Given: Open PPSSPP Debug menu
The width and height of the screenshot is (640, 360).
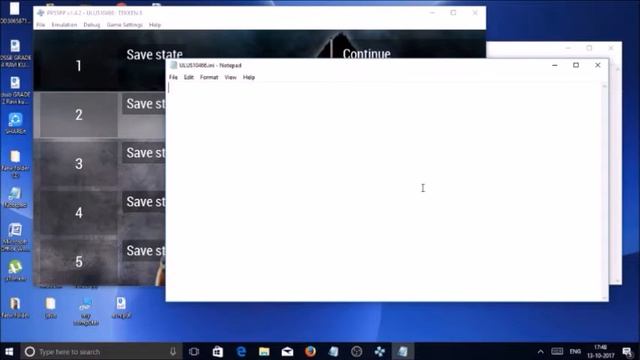Looking at the screenshot, I should click(92, 25).
